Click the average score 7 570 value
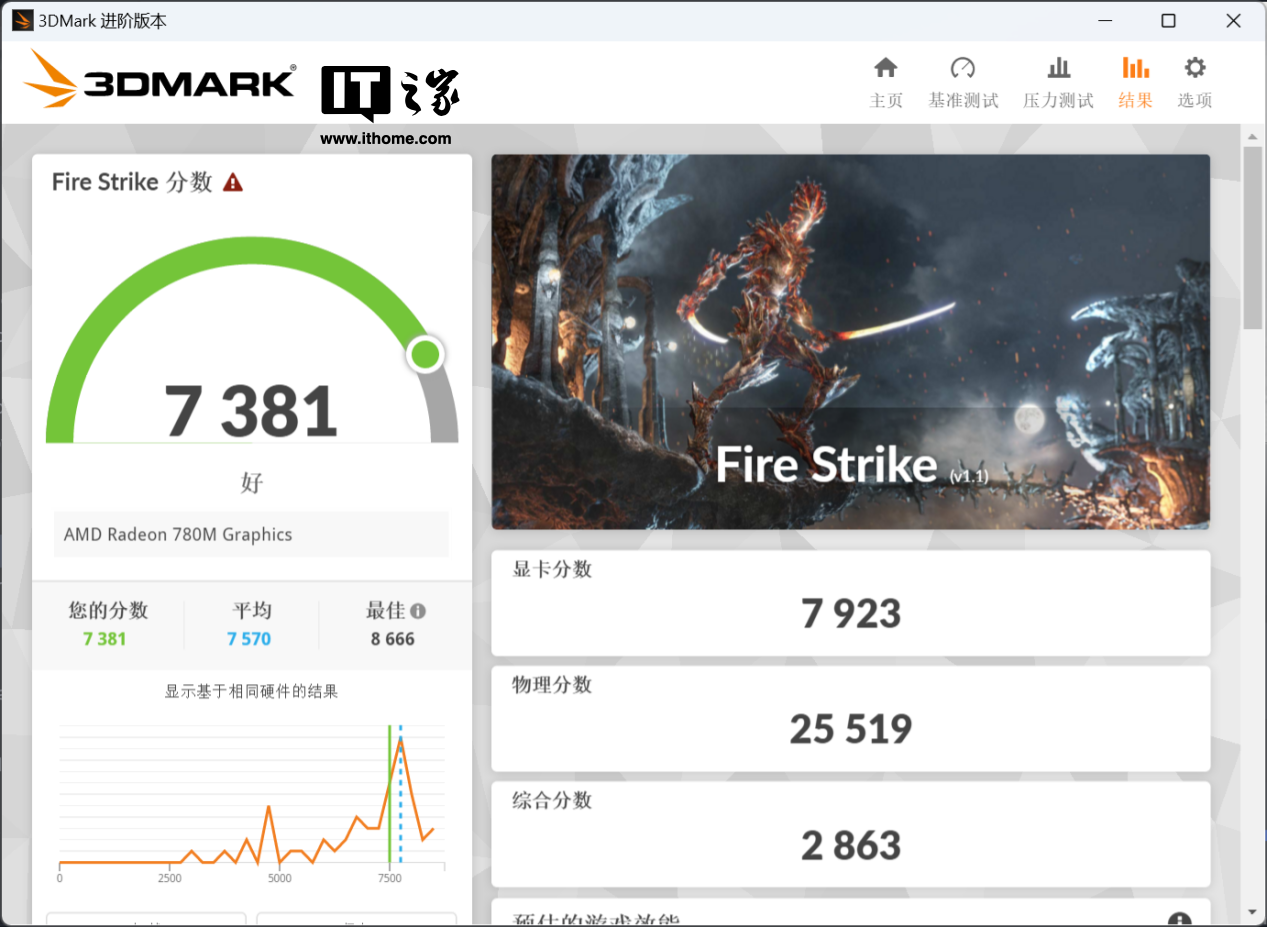 pos(249,639)
